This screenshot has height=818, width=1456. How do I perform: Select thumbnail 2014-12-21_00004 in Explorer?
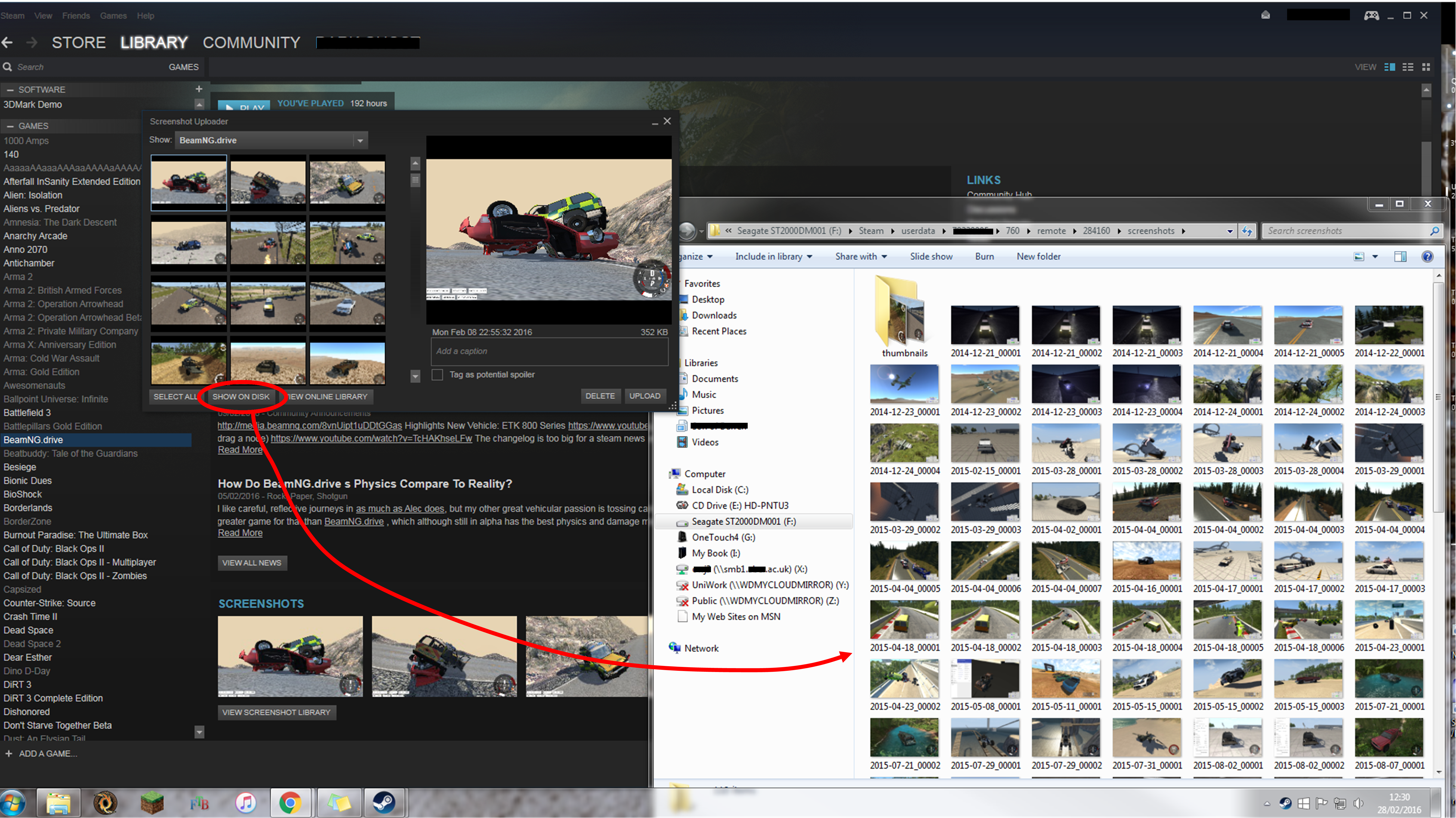coord(1228,331)
